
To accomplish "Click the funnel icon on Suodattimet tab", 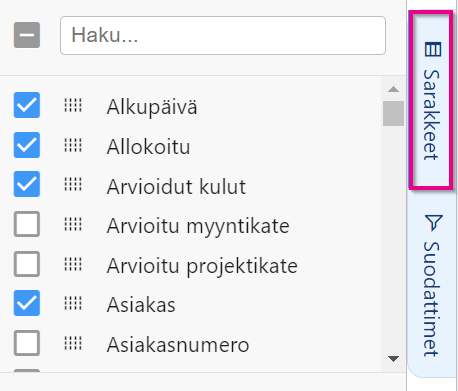I will (x=433, y=222).
